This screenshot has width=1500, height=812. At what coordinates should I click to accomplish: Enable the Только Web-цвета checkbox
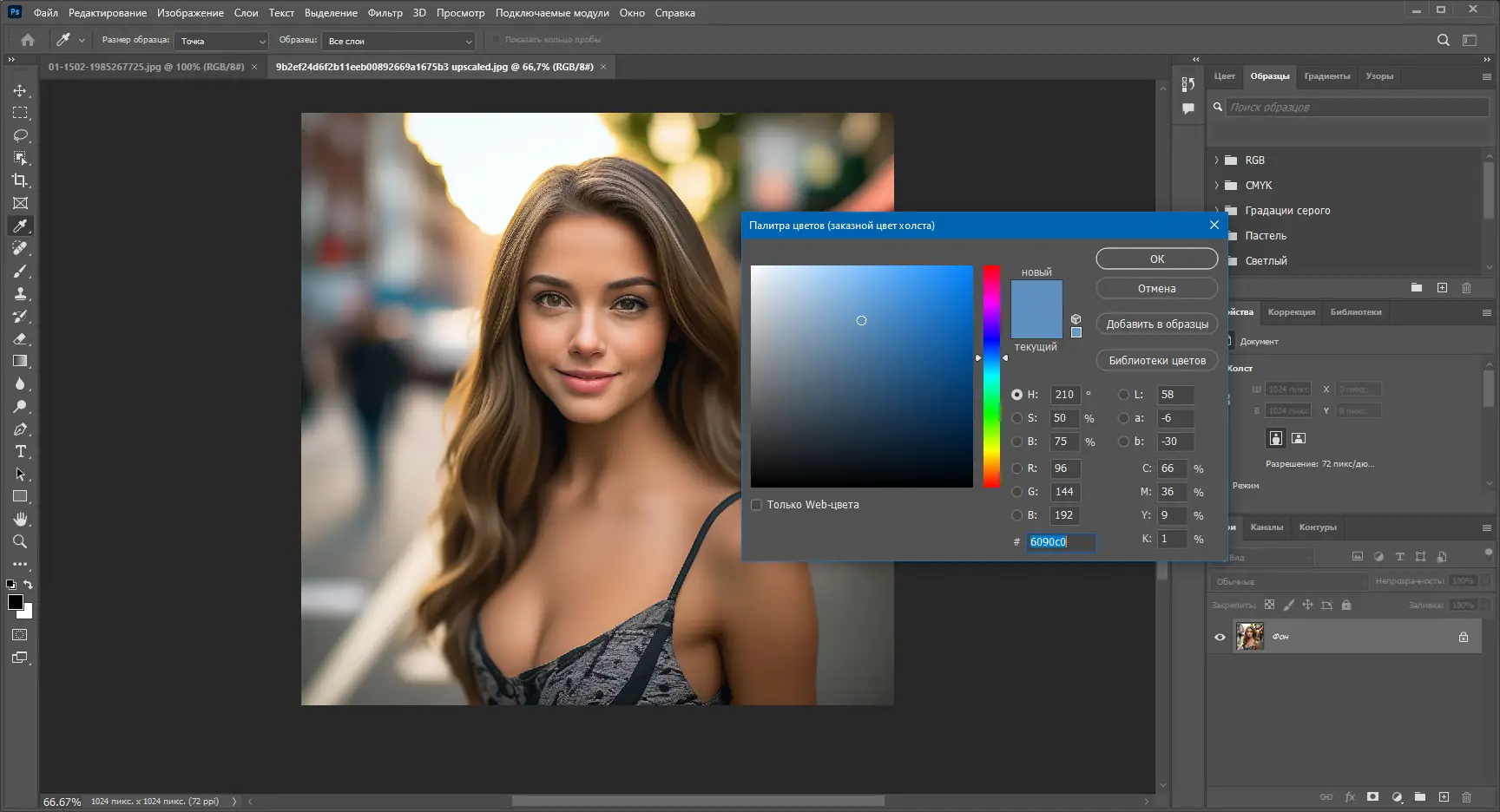coord(756,504)
